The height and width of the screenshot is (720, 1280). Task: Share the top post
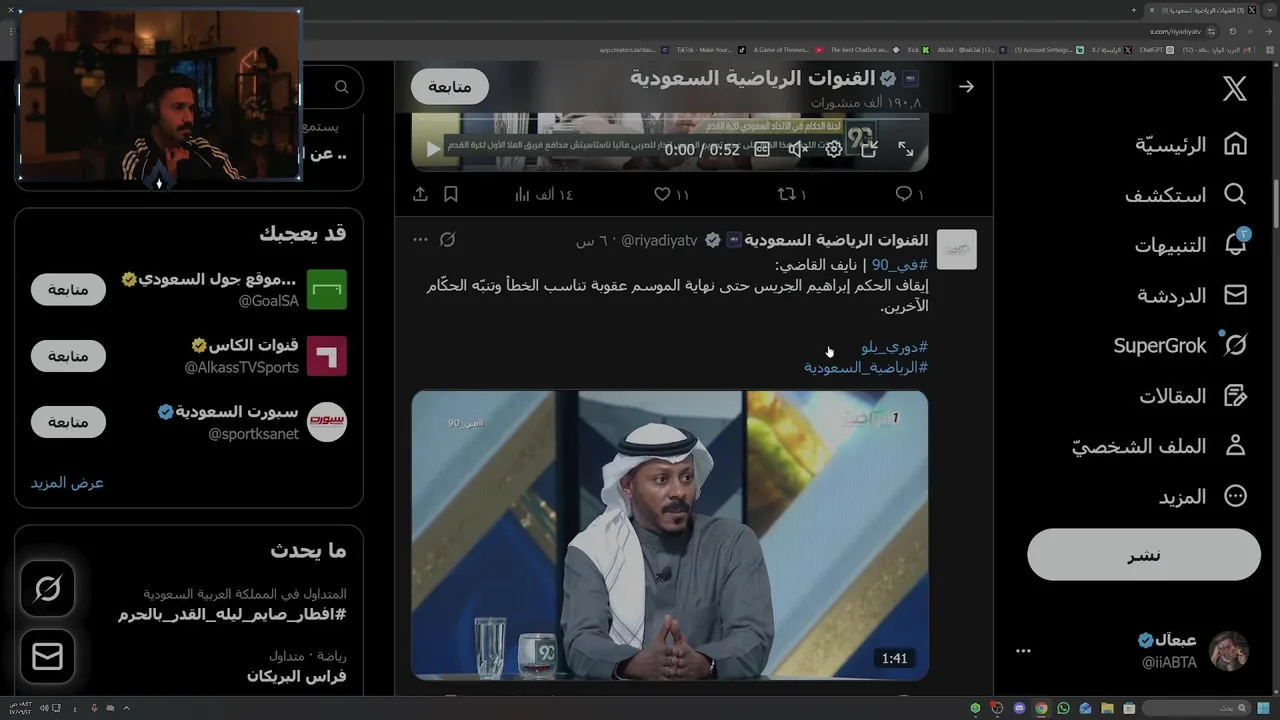point(420,194)
